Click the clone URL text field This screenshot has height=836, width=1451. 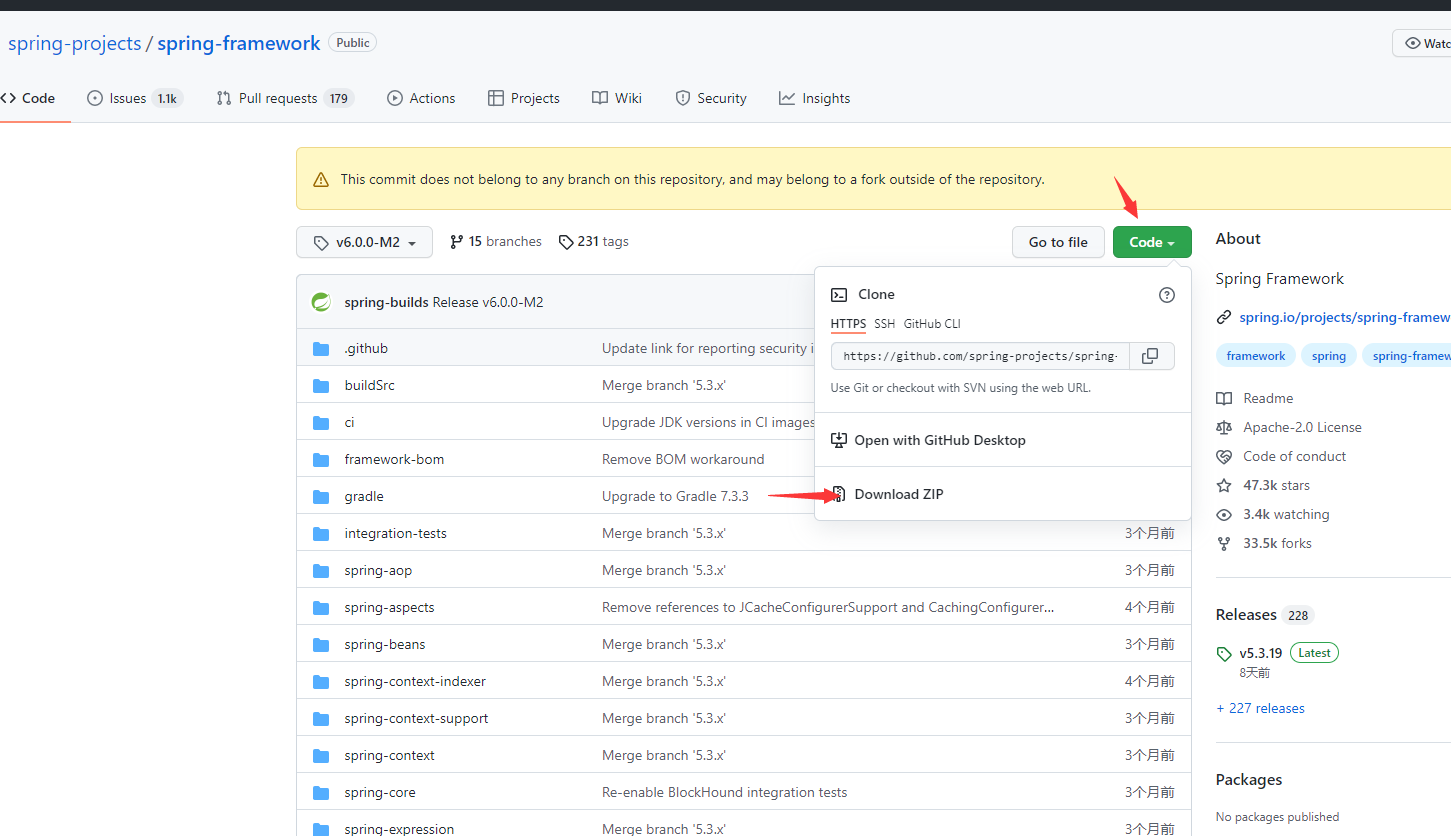980,356
